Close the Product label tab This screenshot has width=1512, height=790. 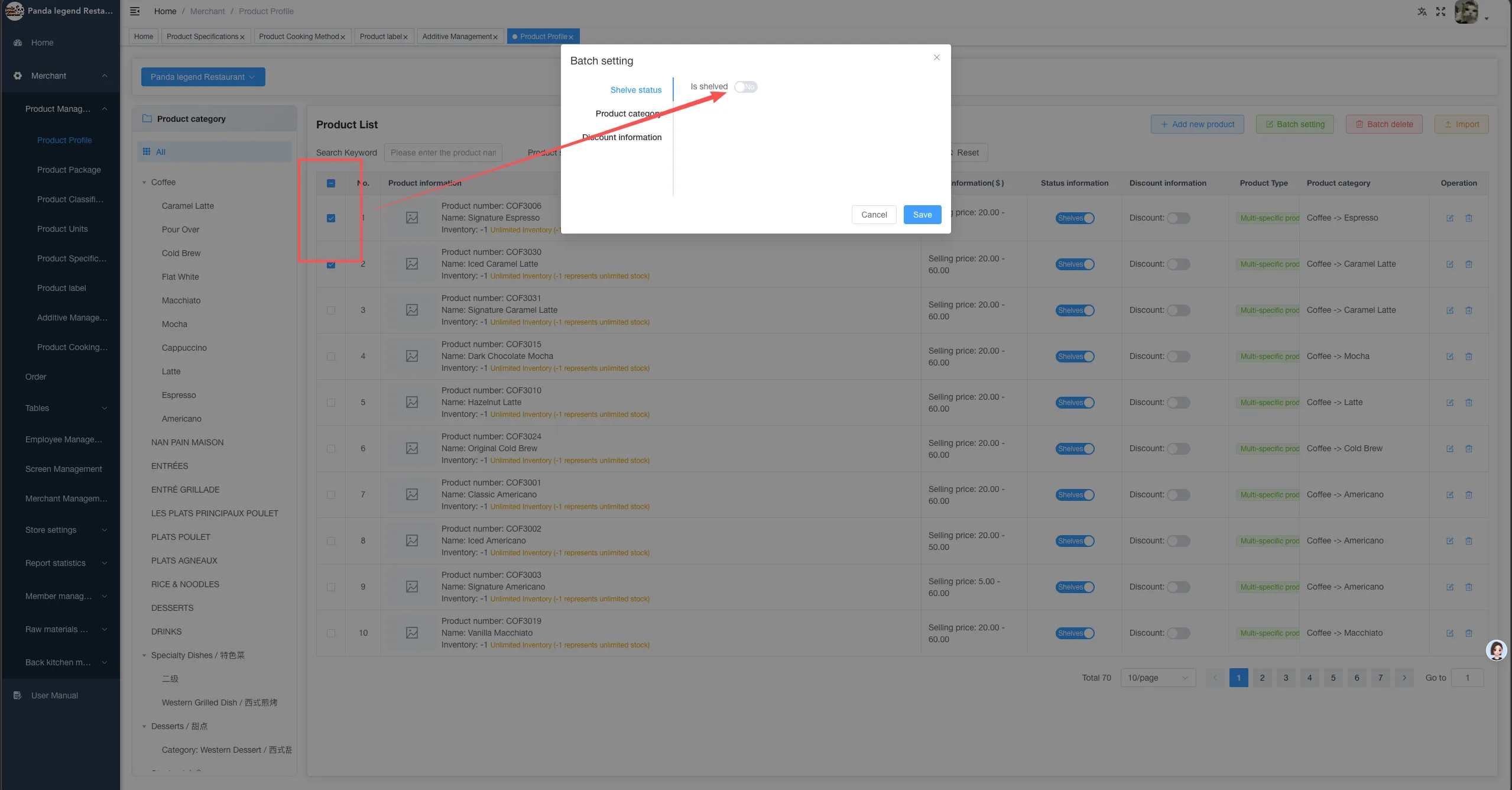coord(405,37)
